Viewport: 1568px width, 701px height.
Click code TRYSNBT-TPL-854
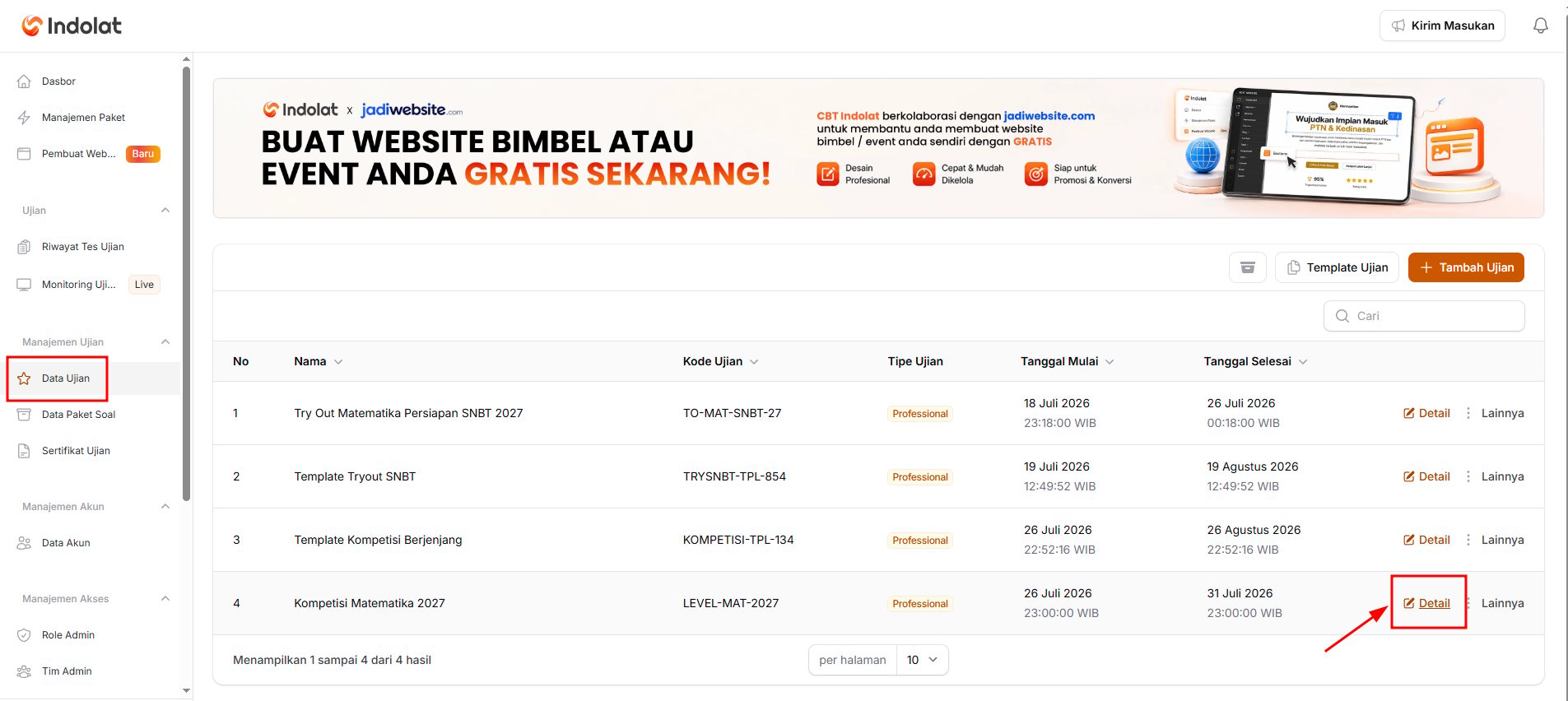[734, 476]
